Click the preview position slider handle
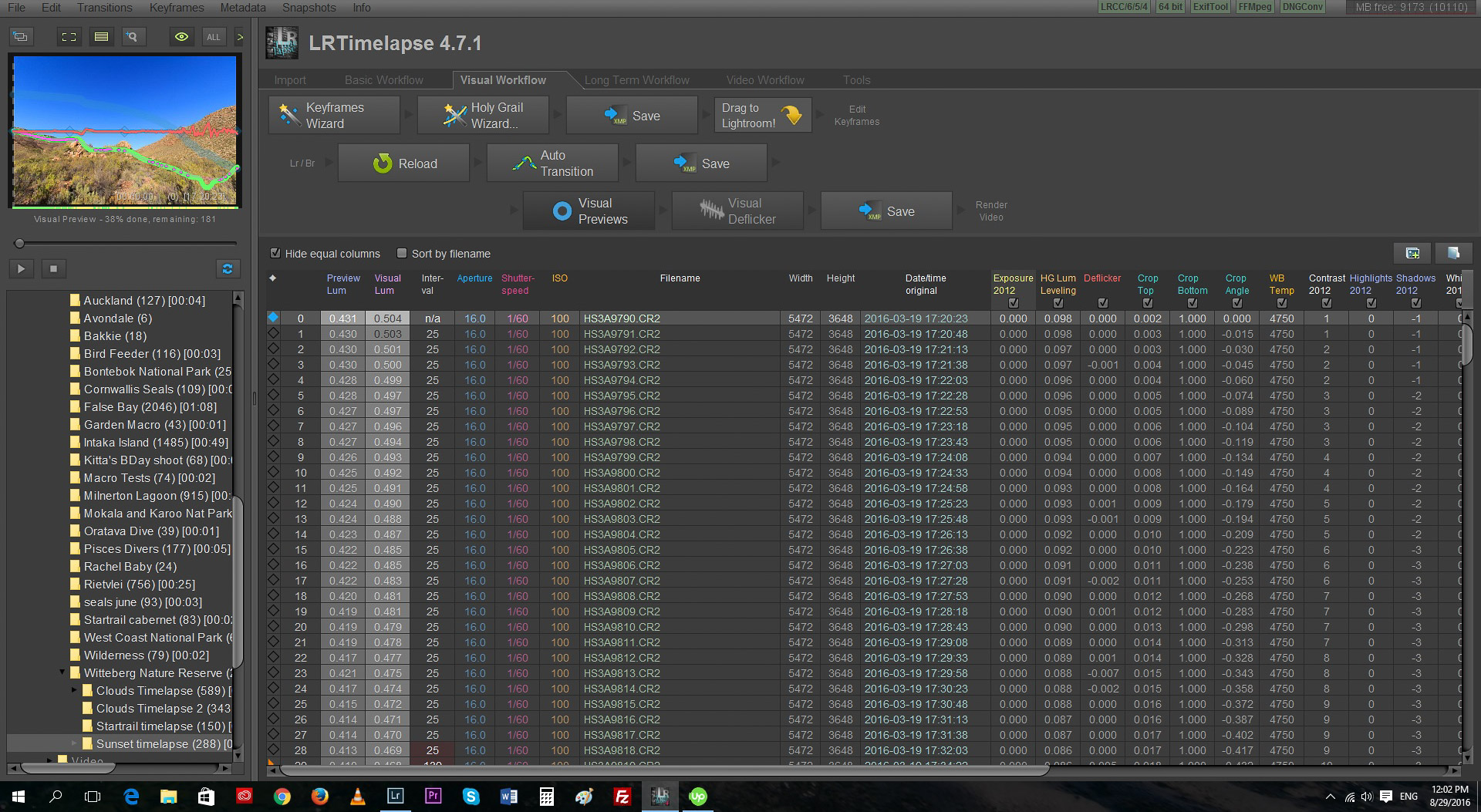Screen dimensions: 1481x812 click(x=19, y=244)
